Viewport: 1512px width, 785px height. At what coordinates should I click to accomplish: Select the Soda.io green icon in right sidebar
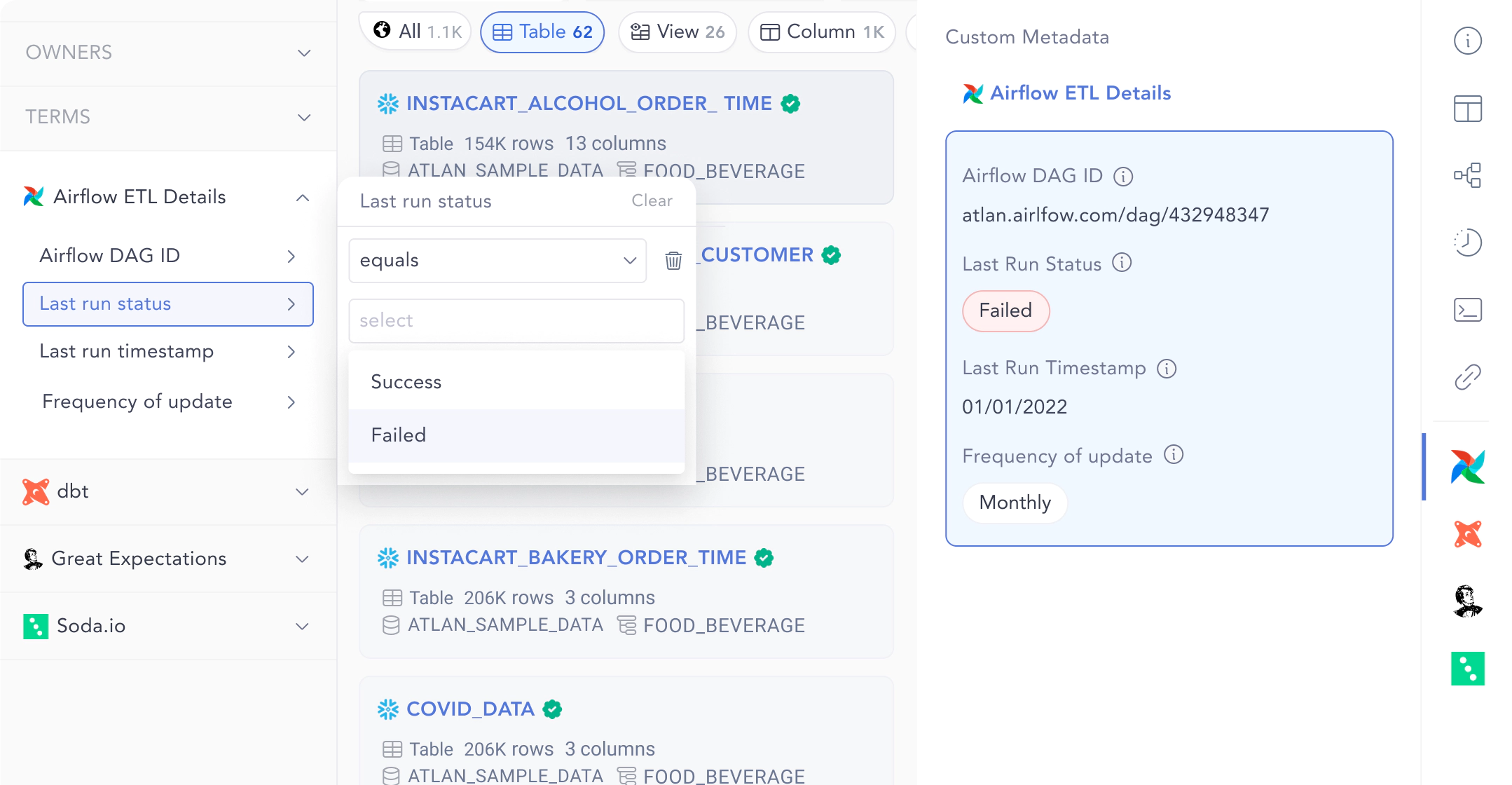click(x=1467, y=669)
